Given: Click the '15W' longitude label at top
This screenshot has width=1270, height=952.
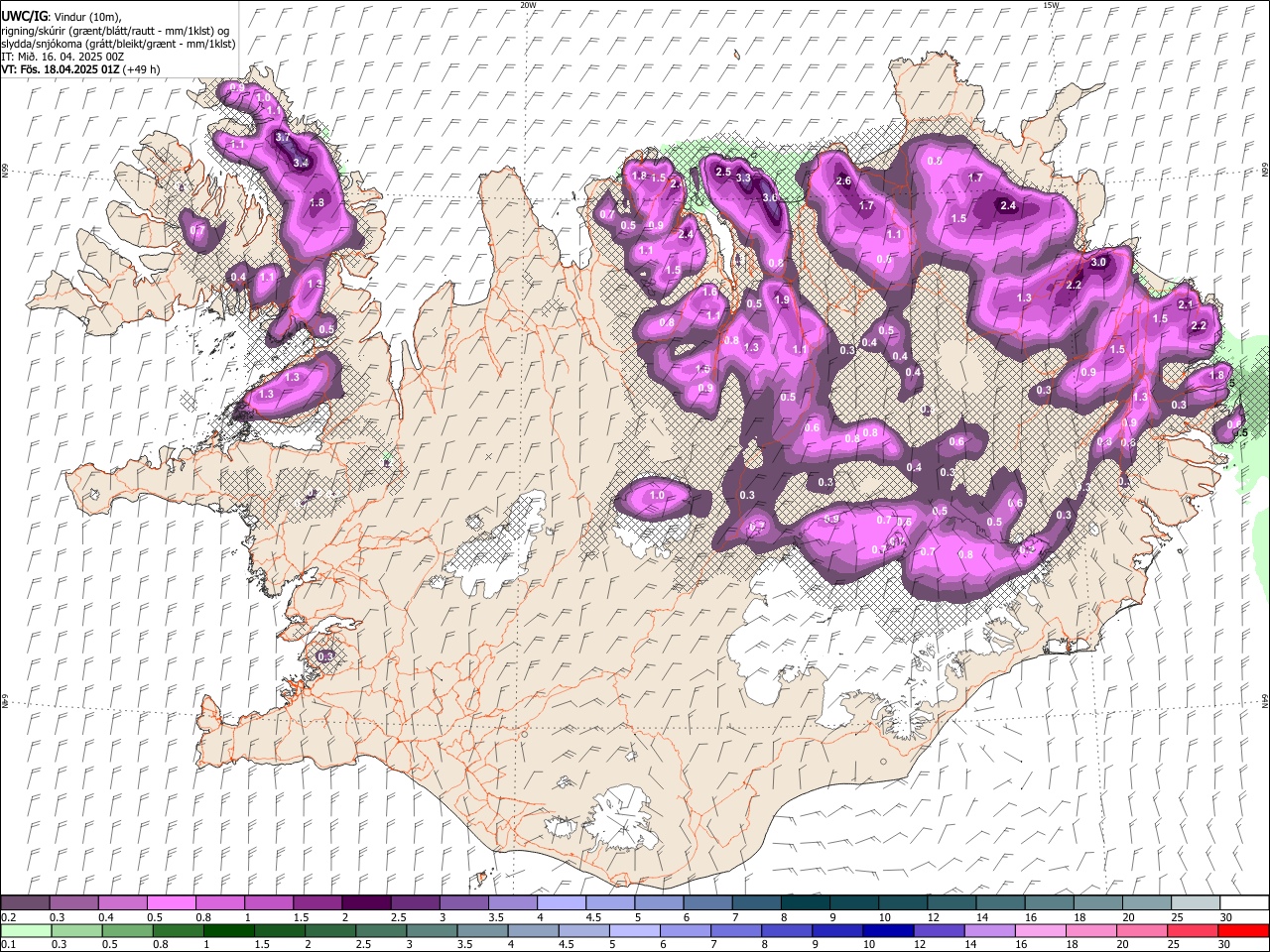Looking at the screenshot, I should (1051, 5).
